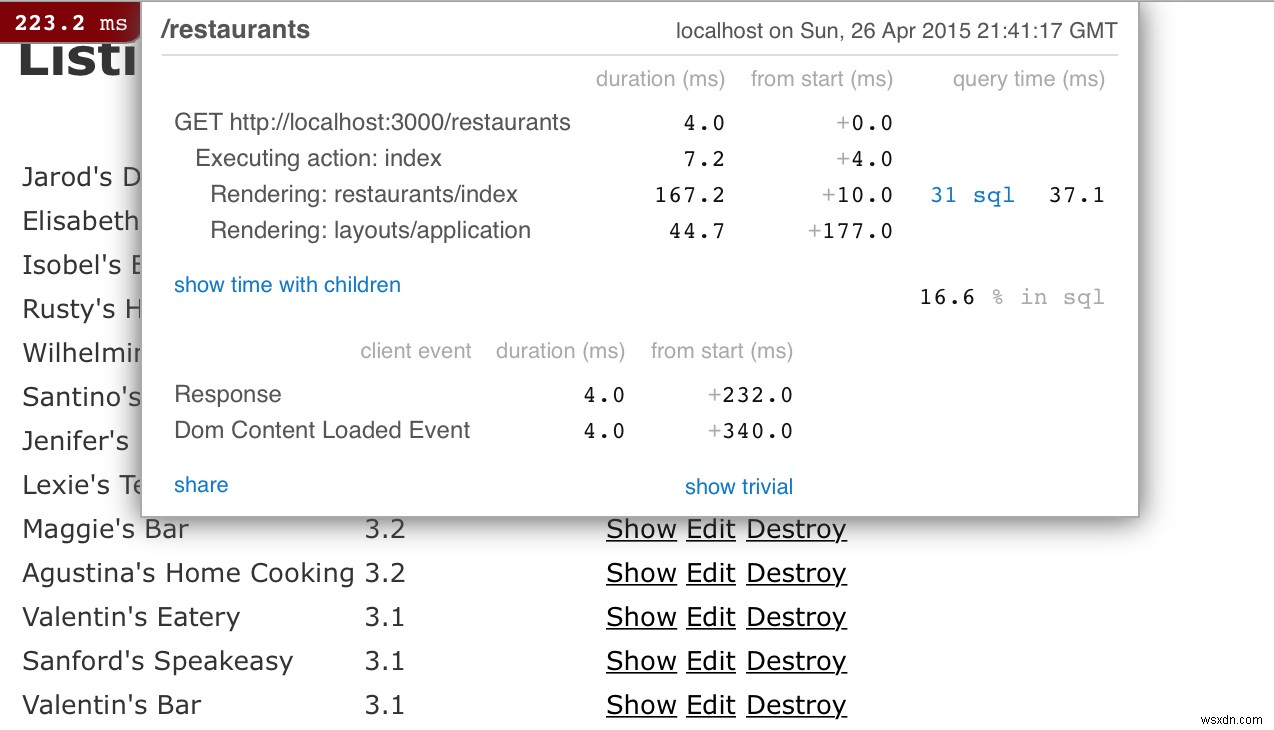
Task: Show Maggie's Bar restaurant
Action: (641, 529)
